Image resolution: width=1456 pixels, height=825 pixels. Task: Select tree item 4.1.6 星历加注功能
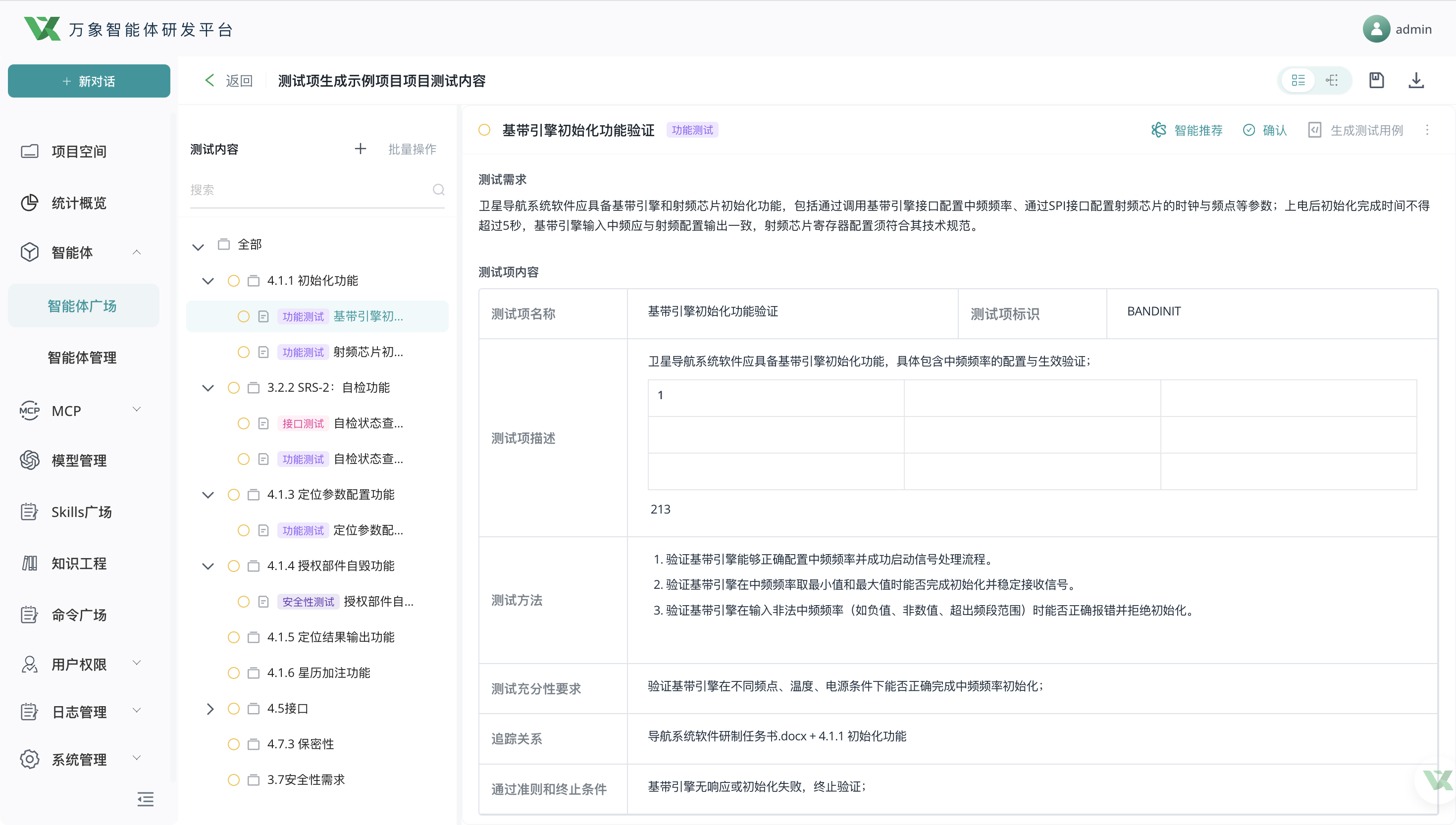point(318,672)
